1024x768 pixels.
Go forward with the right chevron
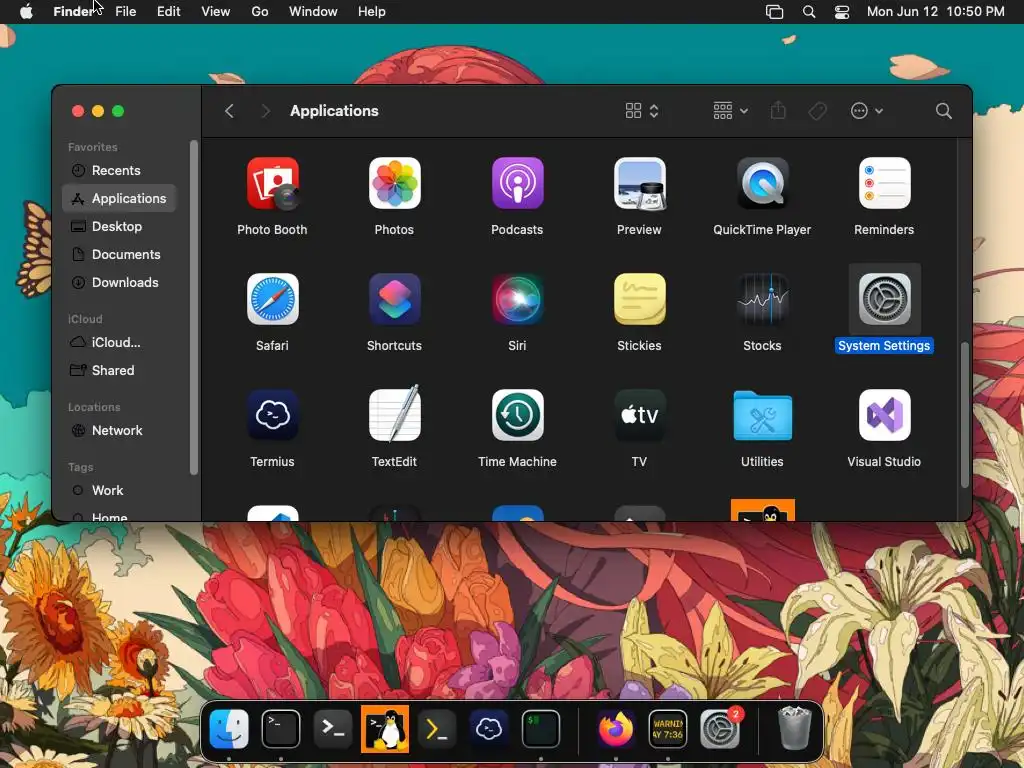tap(265, 111)
